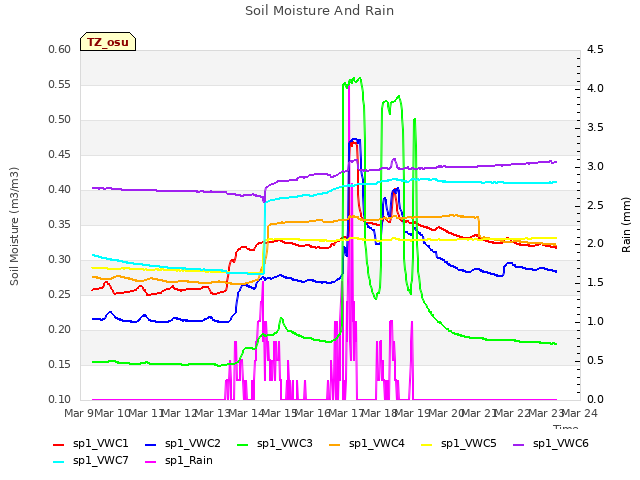Click the 2.0 rain axis label
Screen dimensions: 640x480
tap(595, 244)
